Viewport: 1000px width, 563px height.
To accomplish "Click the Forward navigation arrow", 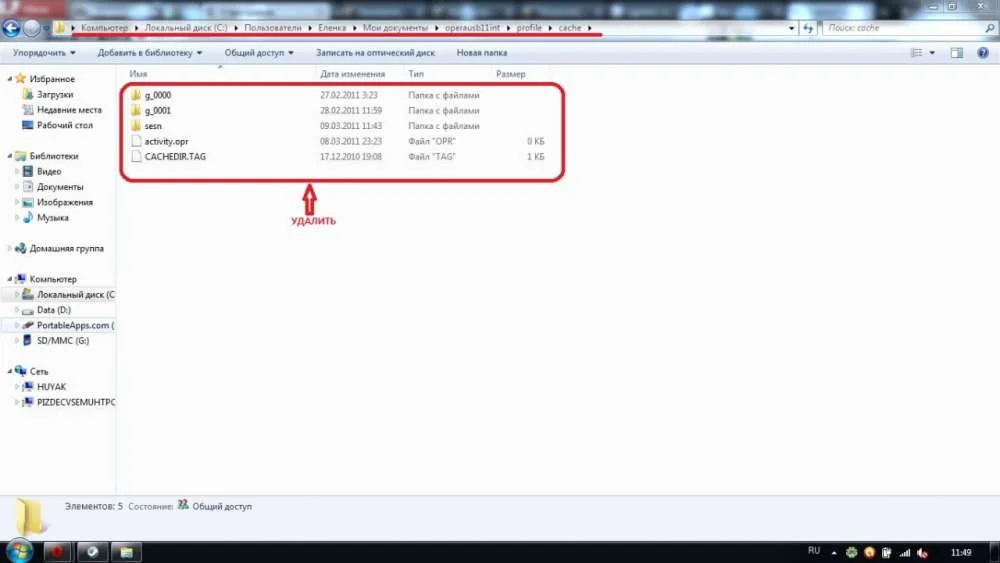I will [x=31, y=28].
